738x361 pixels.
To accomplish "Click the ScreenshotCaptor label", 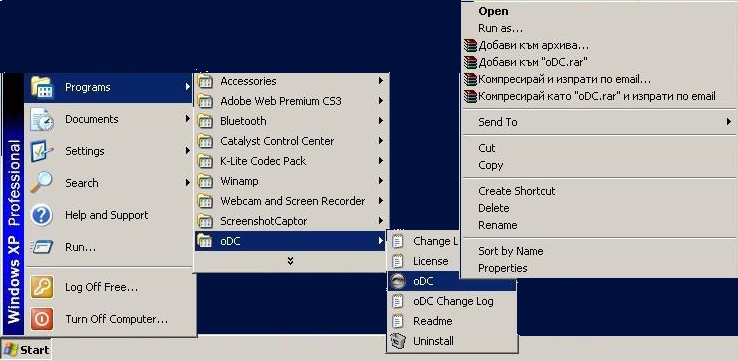I will 264,221.
